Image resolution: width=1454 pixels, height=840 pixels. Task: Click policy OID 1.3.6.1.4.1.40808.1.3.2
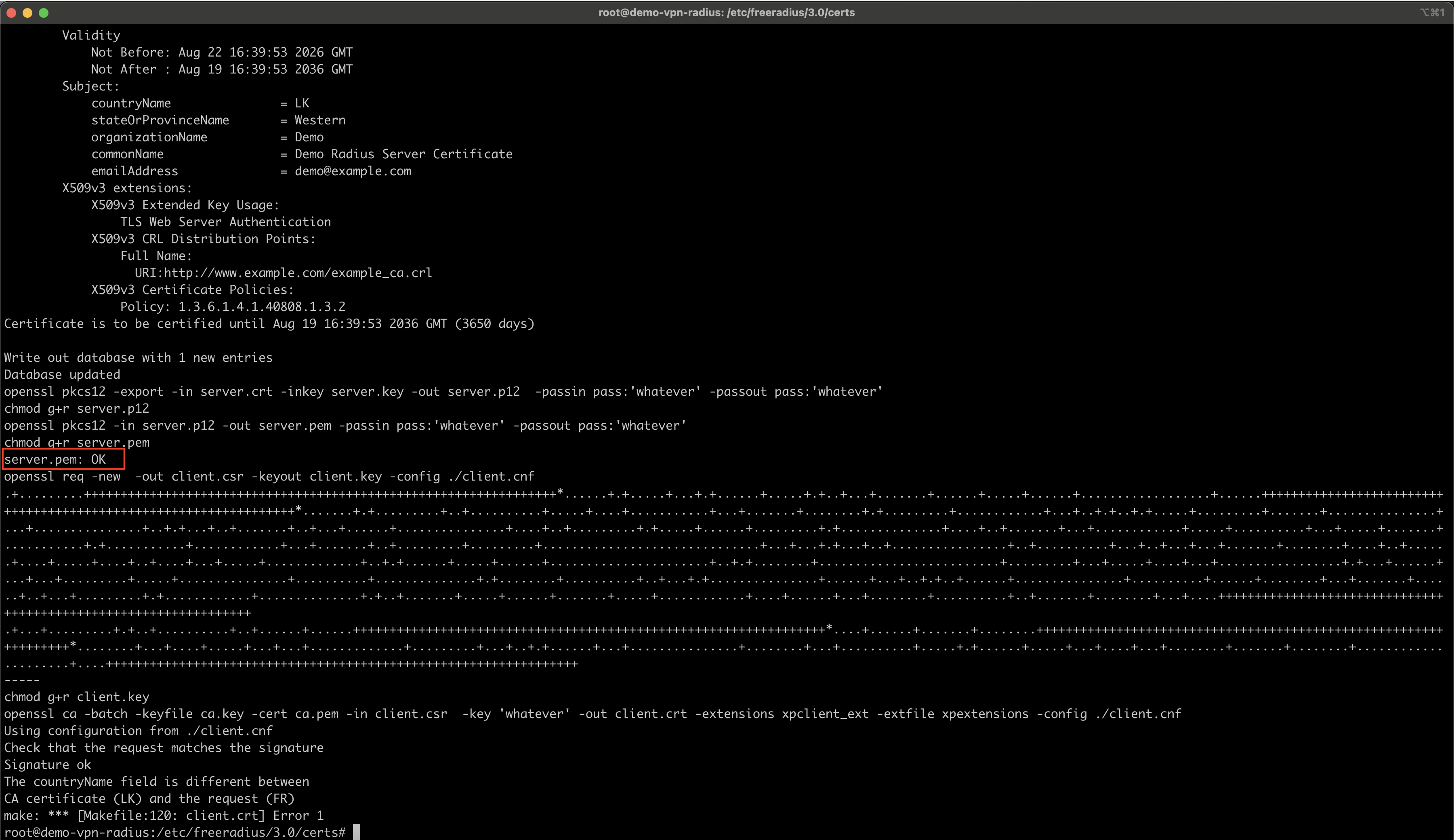pyautogui.click(x=261, y=307)
